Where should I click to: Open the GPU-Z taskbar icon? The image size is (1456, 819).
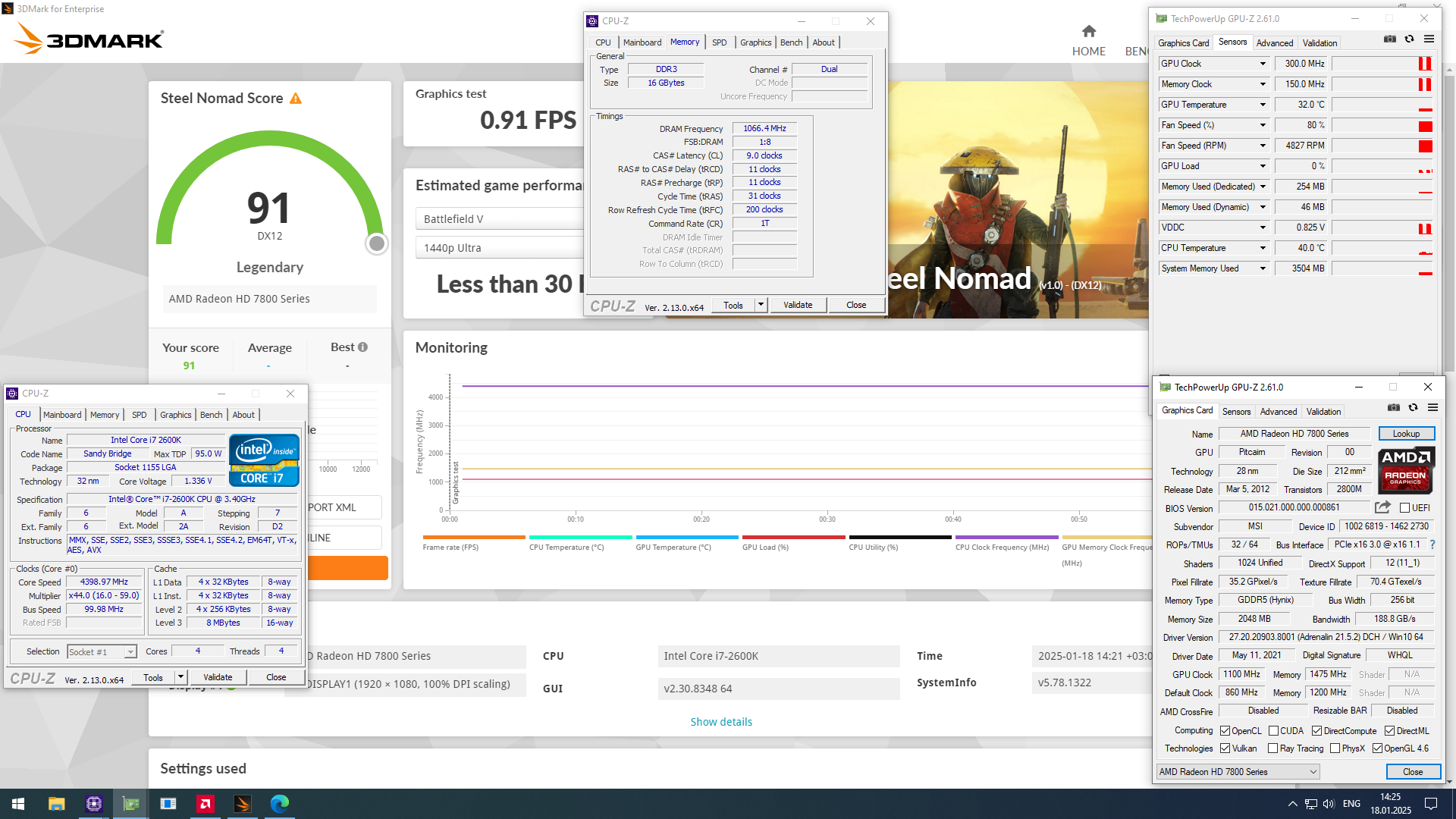pyautogui.click(x=130, y=804)
